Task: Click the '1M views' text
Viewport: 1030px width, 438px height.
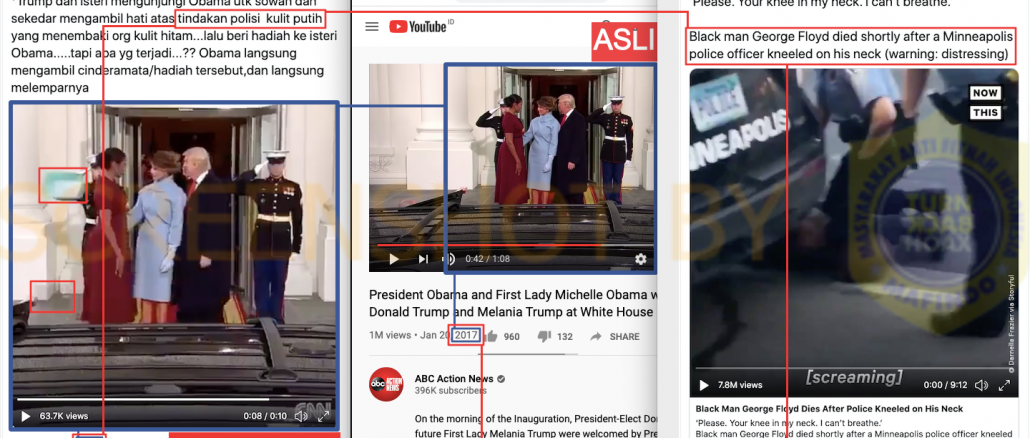Action: 390,336
